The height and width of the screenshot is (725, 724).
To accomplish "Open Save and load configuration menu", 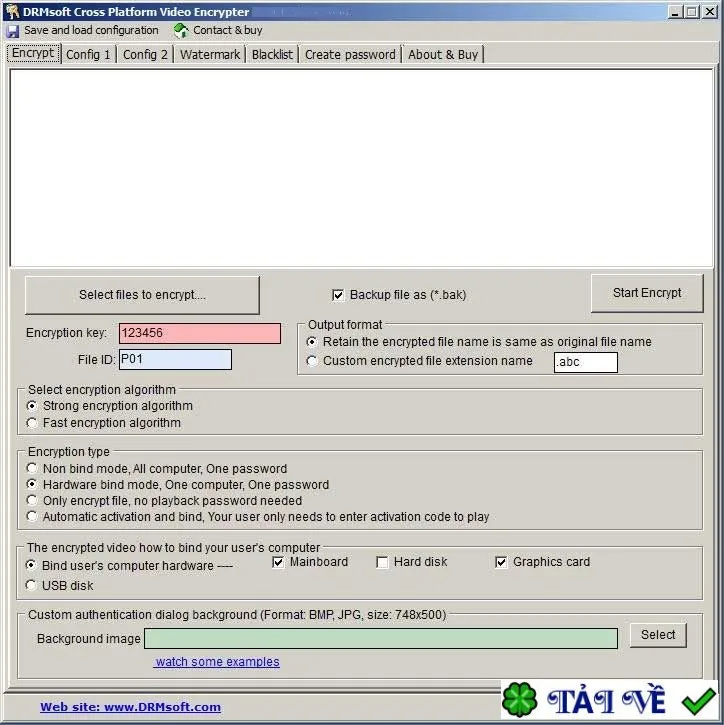I will coord(91,31).
